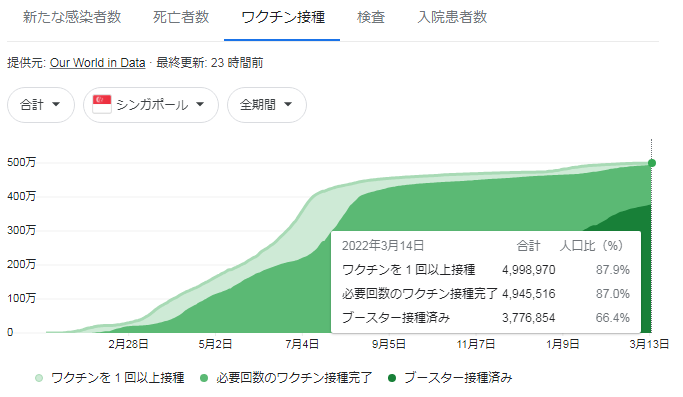Click the 必要回数のワクチン接種完了 legend dot

[x=204, y=378]
